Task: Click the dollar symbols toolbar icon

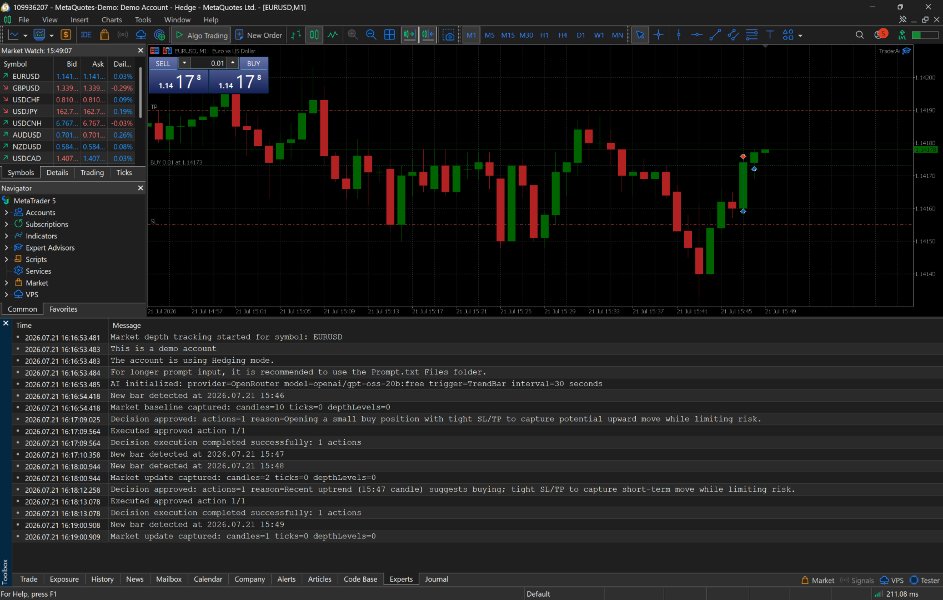Action: [x=66, y=35]
